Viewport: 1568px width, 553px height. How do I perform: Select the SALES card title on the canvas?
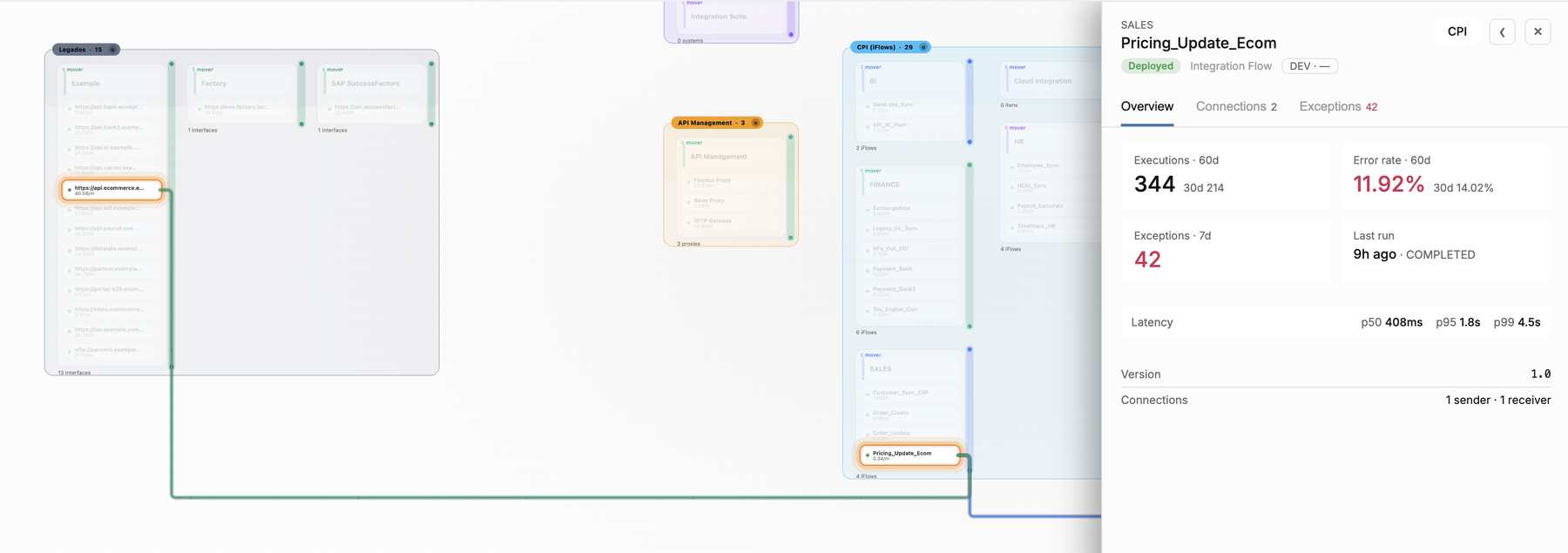[x=881, y=369]
